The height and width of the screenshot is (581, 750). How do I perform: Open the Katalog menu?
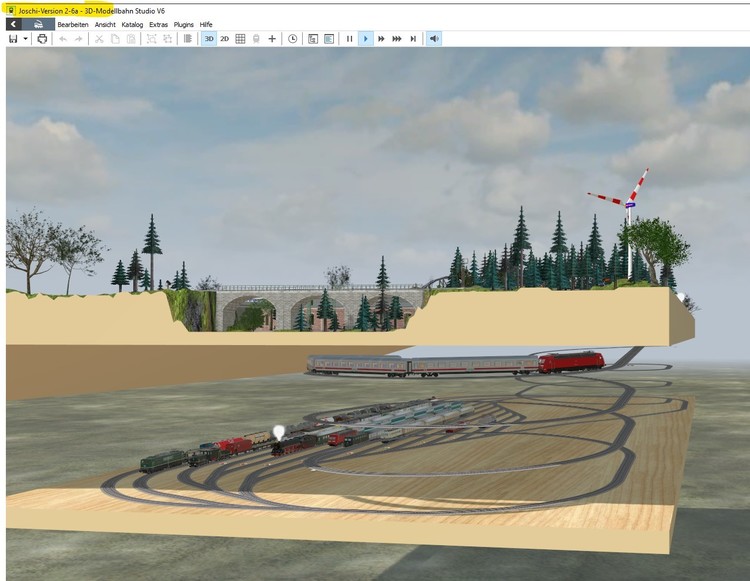132,24
